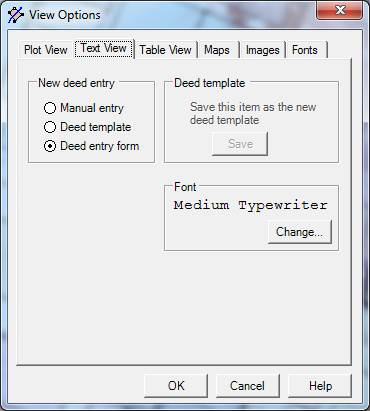Open font chooser with the Change... button
This screenshot has height=411, width=370.
[x=299, y=232]
